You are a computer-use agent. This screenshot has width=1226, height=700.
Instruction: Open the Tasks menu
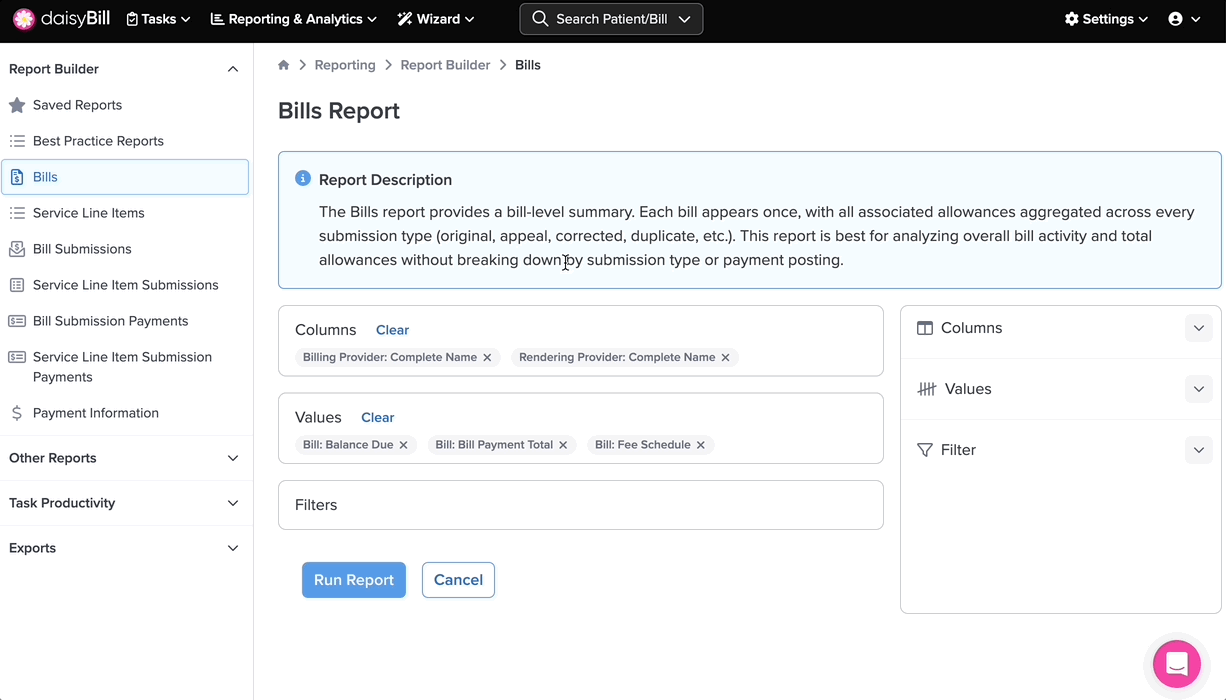pyautogui.click(x=158, y=19)
